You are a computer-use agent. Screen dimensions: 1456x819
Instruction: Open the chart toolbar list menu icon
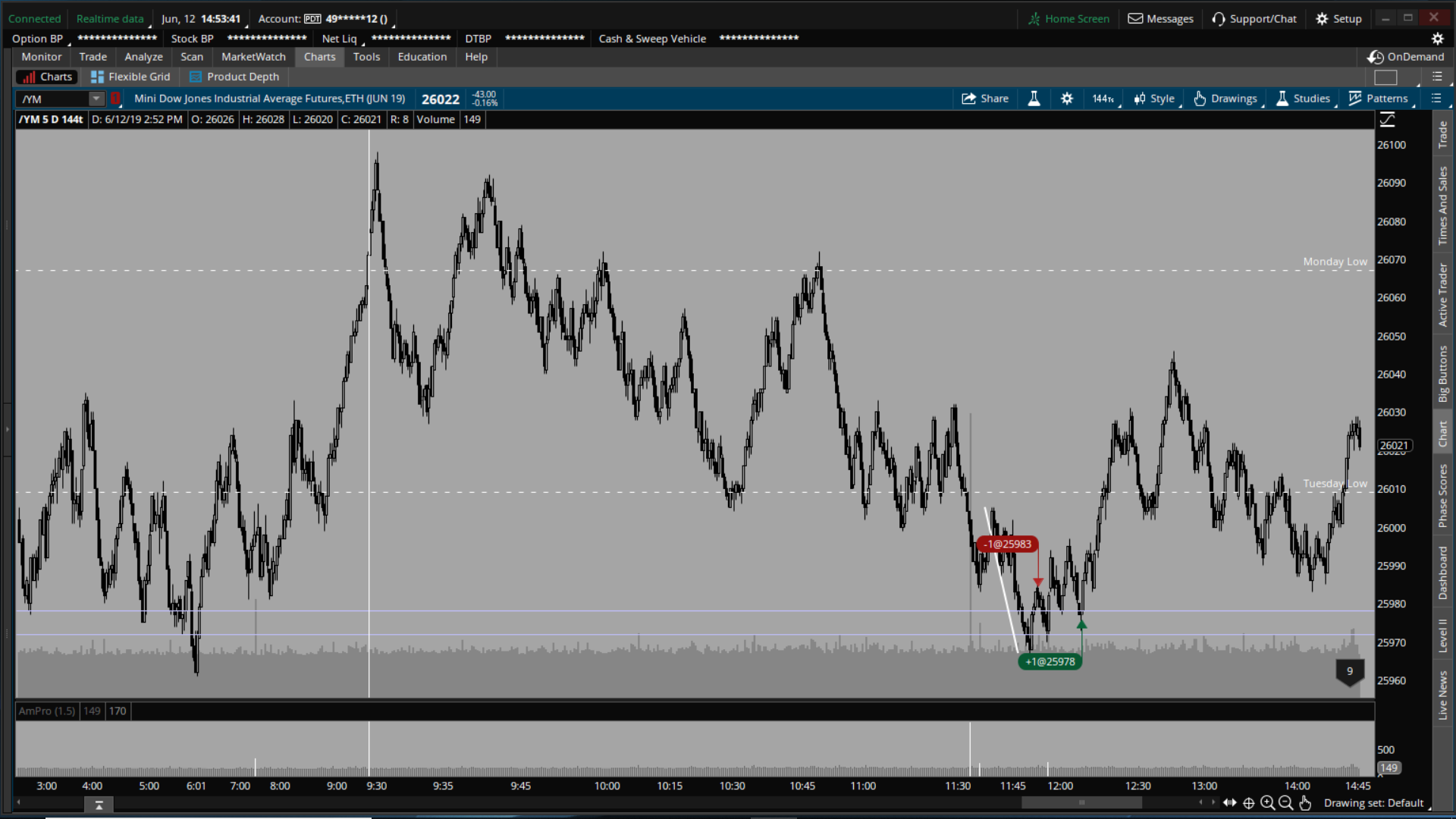tap(1436, 99)
